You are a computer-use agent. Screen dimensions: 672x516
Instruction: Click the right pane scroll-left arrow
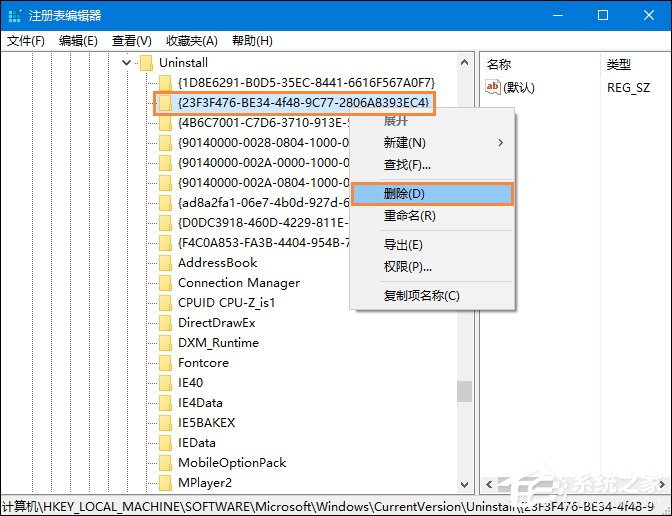(489, 485)
